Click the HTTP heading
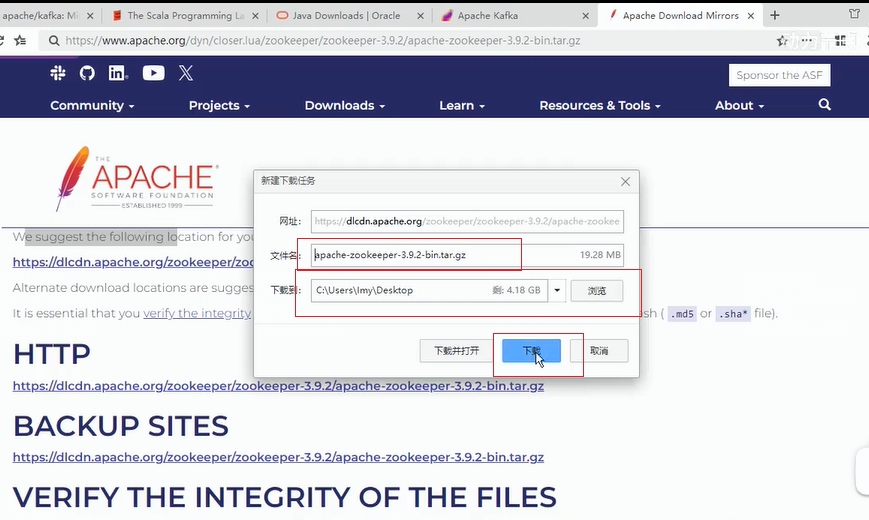The width and height of the screenshot is (869, 520). [52, 354]
